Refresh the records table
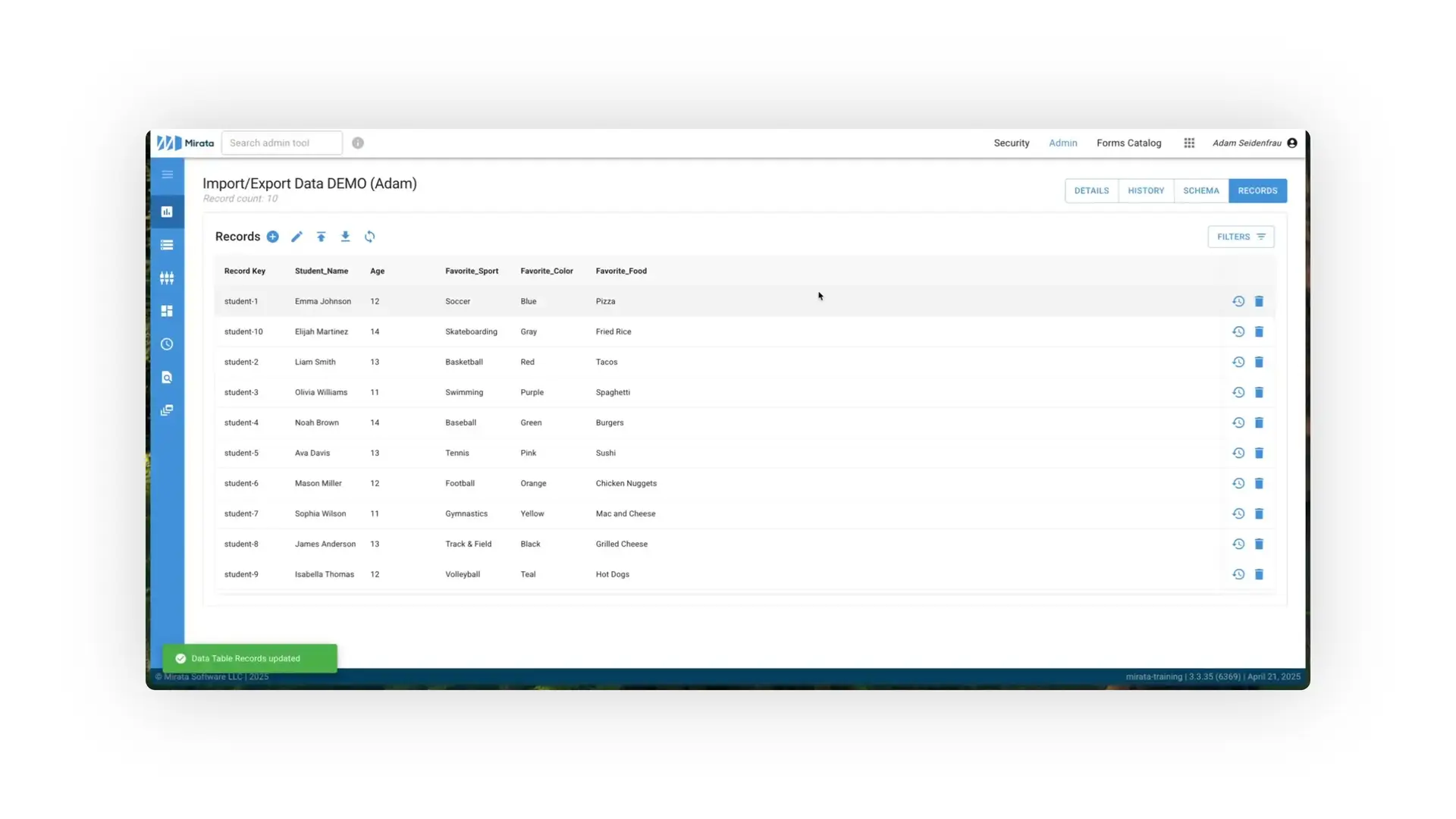 [x=369, y=237]
